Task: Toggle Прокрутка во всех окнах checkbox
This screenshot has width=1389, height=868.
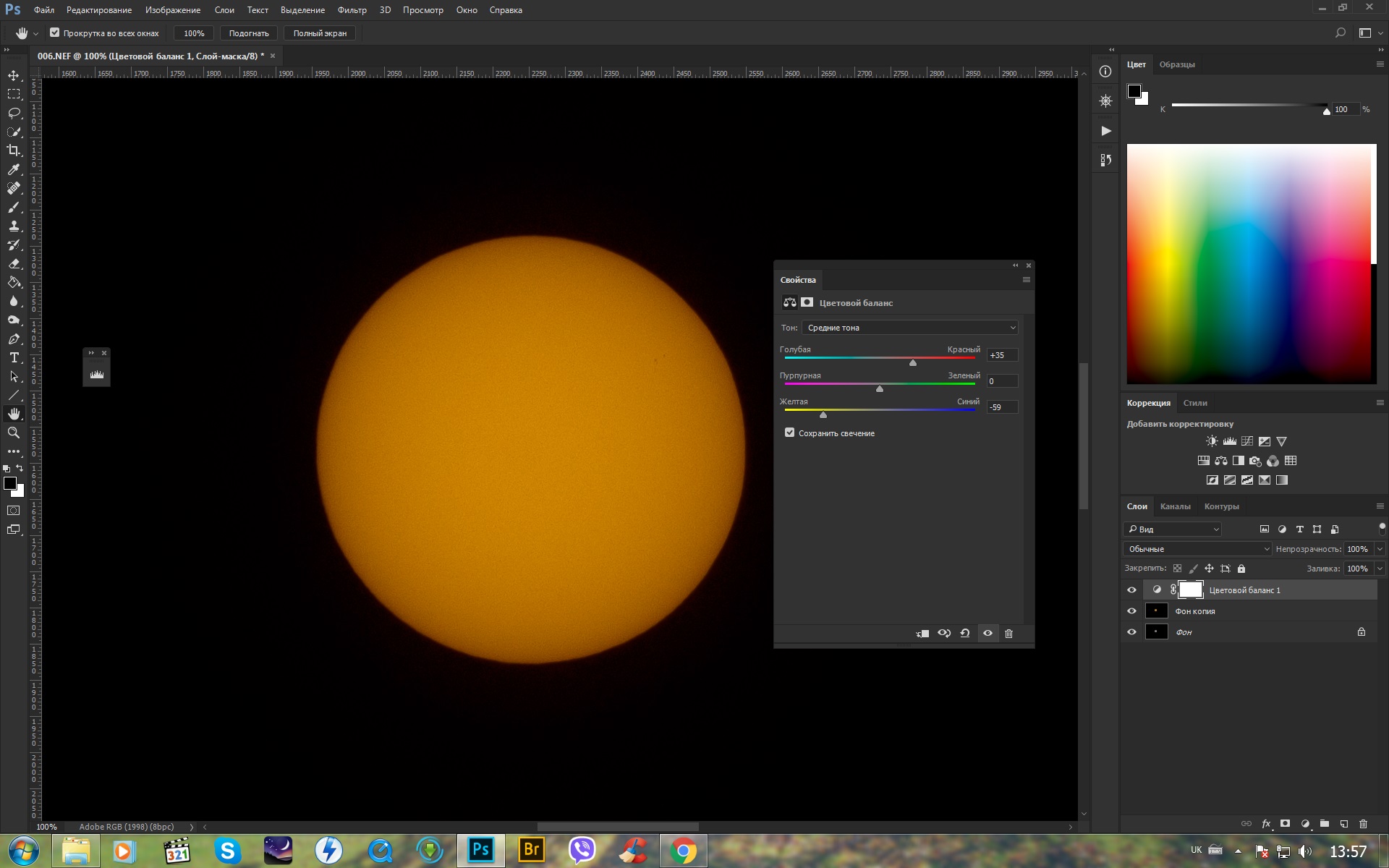Action: coord(54,33)
